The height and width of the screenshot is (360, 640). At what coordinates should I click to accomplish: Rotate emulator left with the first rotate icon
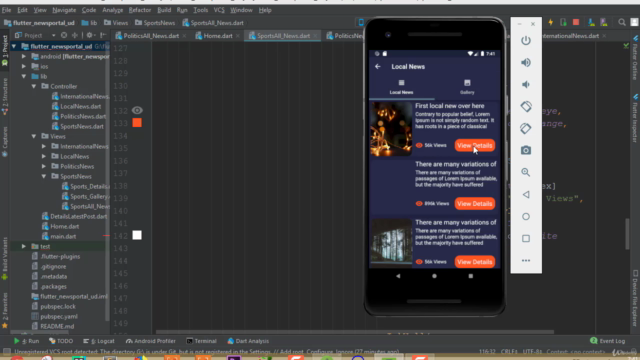click(526, 107)
